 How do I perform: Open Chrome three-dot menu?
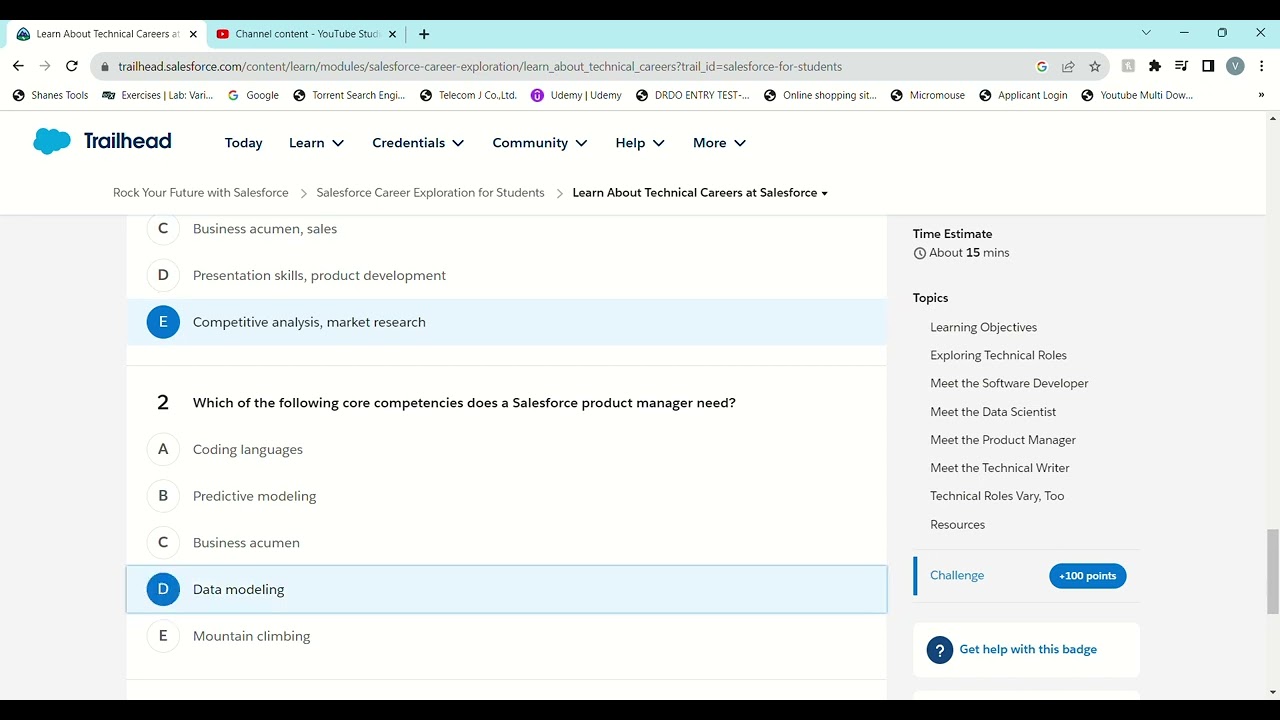pyautogui.click(x=1262, y=66)
